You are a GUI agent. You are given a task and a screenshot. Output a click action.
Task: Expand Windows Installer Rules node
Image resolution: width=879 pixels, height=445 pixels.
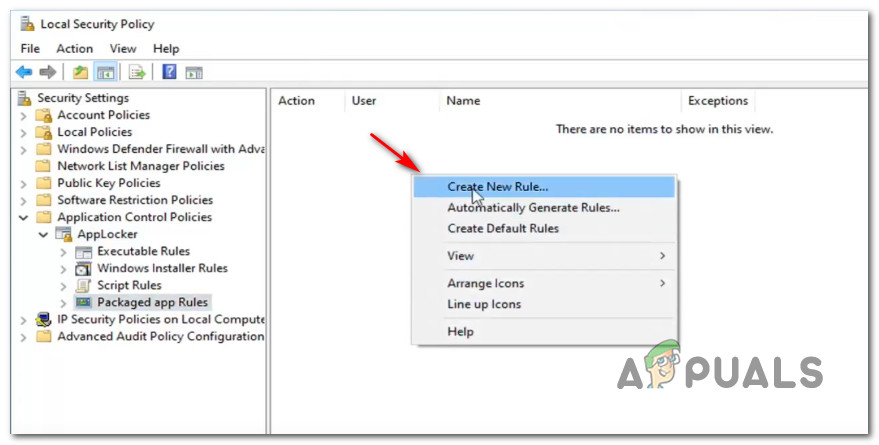(63, 269)
